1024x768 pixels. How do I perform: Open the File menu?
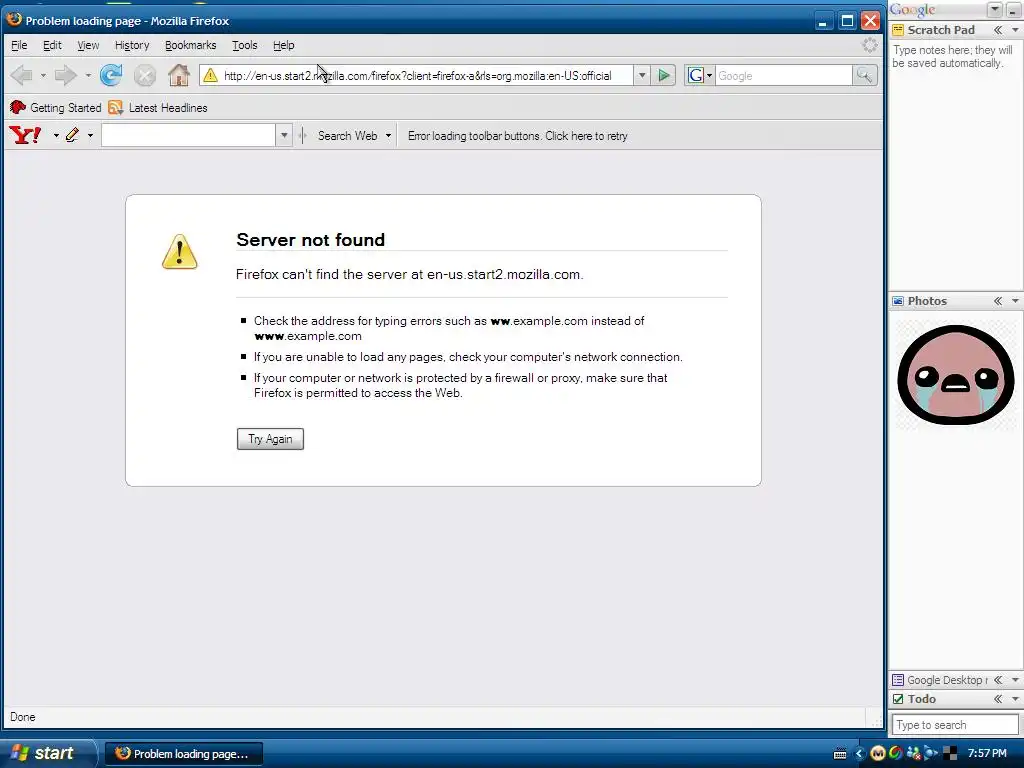coord(19,45)
